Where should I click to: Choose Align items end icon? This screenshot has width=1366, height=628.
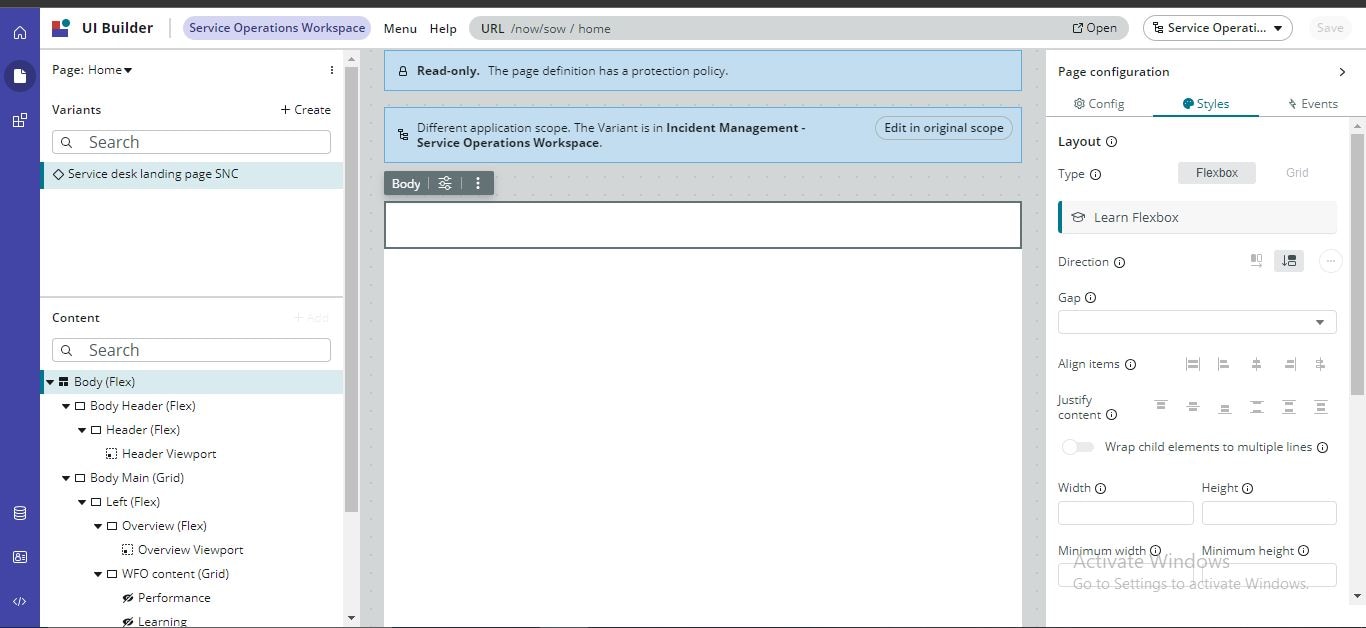tap(1290, 365)
